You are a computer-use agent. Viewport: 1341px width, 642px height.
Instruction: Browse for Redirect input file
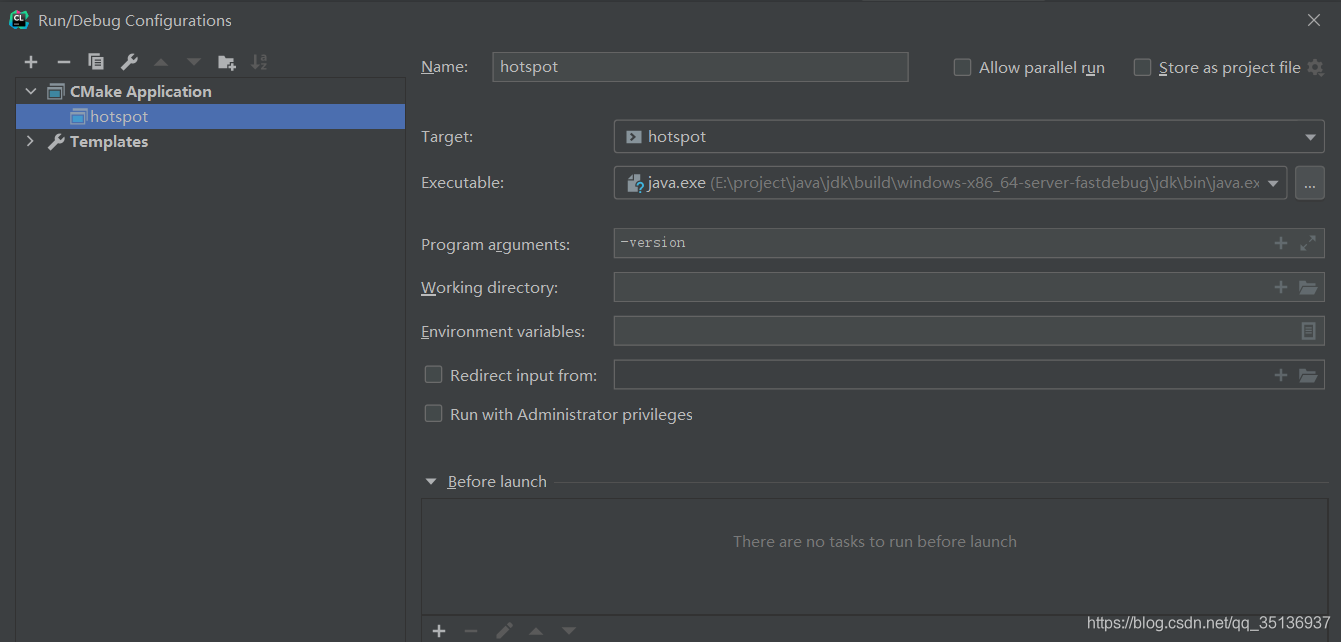[1308, 375]
